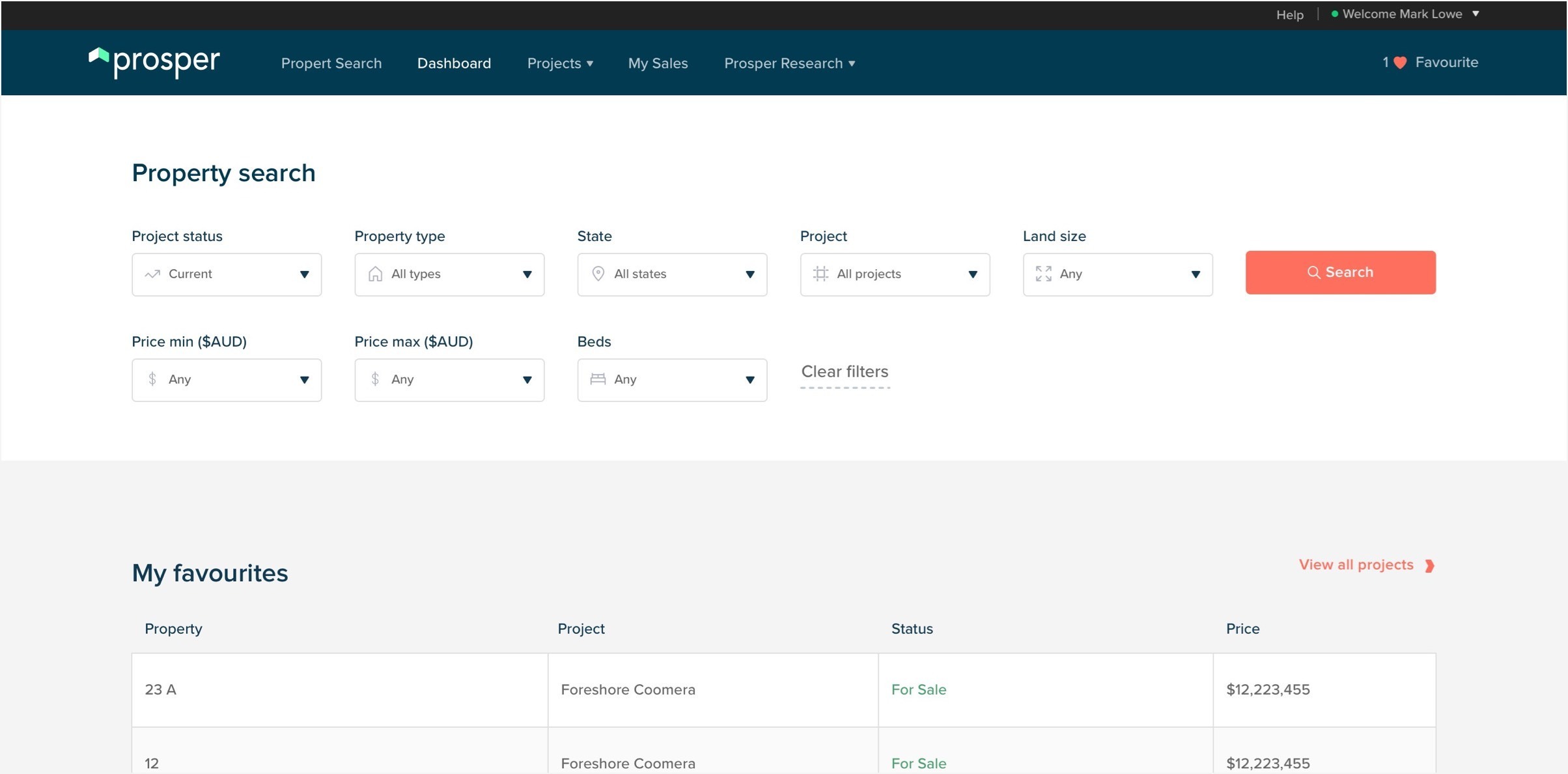This screenshot has width=1568, height=774.
Task: Expand the Project dropdown arrow
Action: point(972,274)
